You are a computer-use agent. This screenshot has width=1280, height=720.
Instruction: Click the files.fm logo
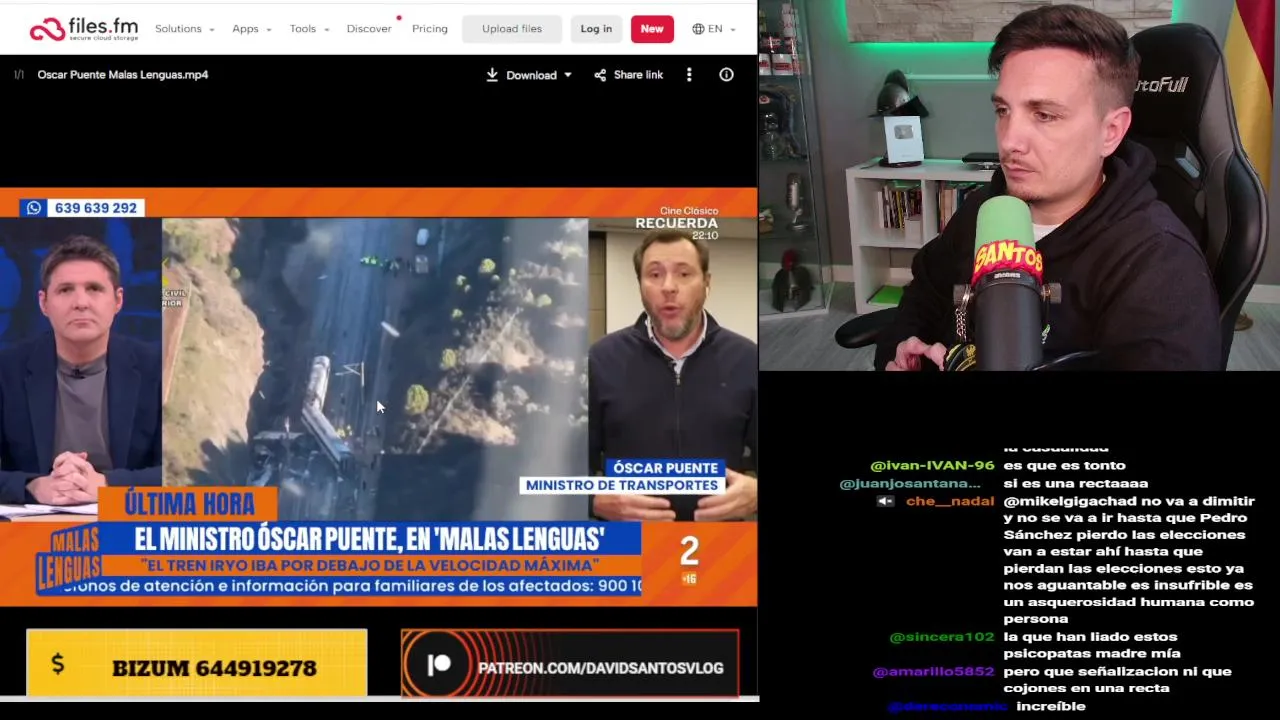(83, 29)
